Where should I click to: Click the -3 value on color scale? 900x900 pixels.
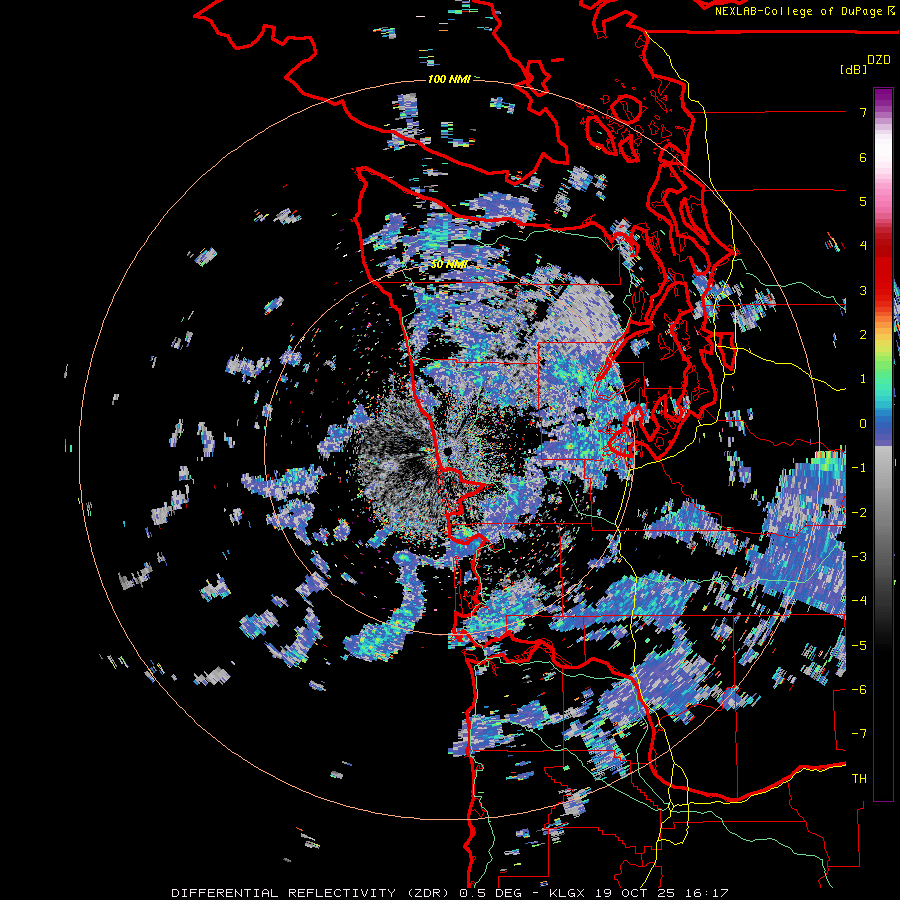click(859, 557)
